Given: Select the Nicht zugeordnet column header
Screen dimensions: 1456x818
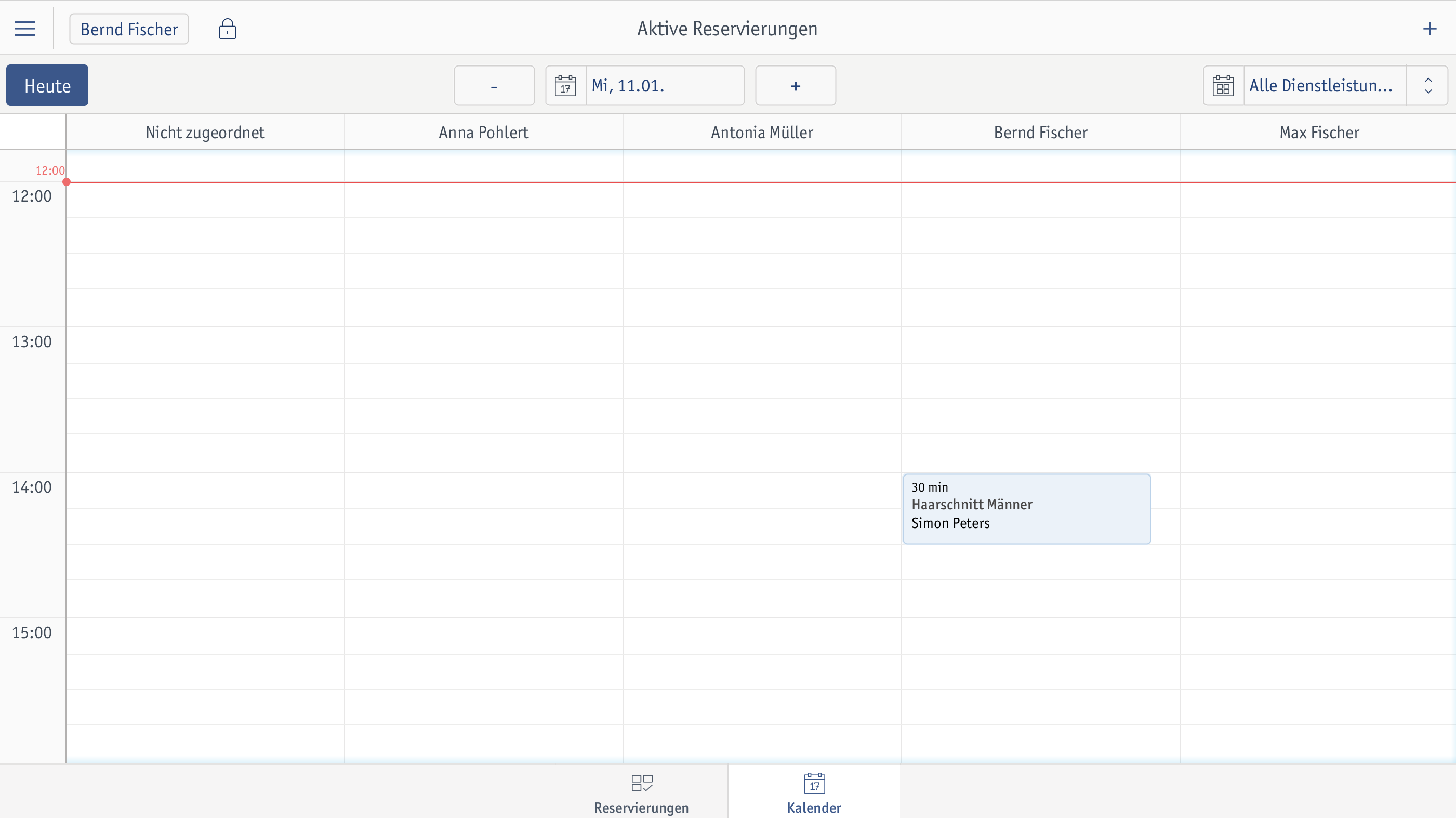Looking at the screenshot, I should [205, 133].
